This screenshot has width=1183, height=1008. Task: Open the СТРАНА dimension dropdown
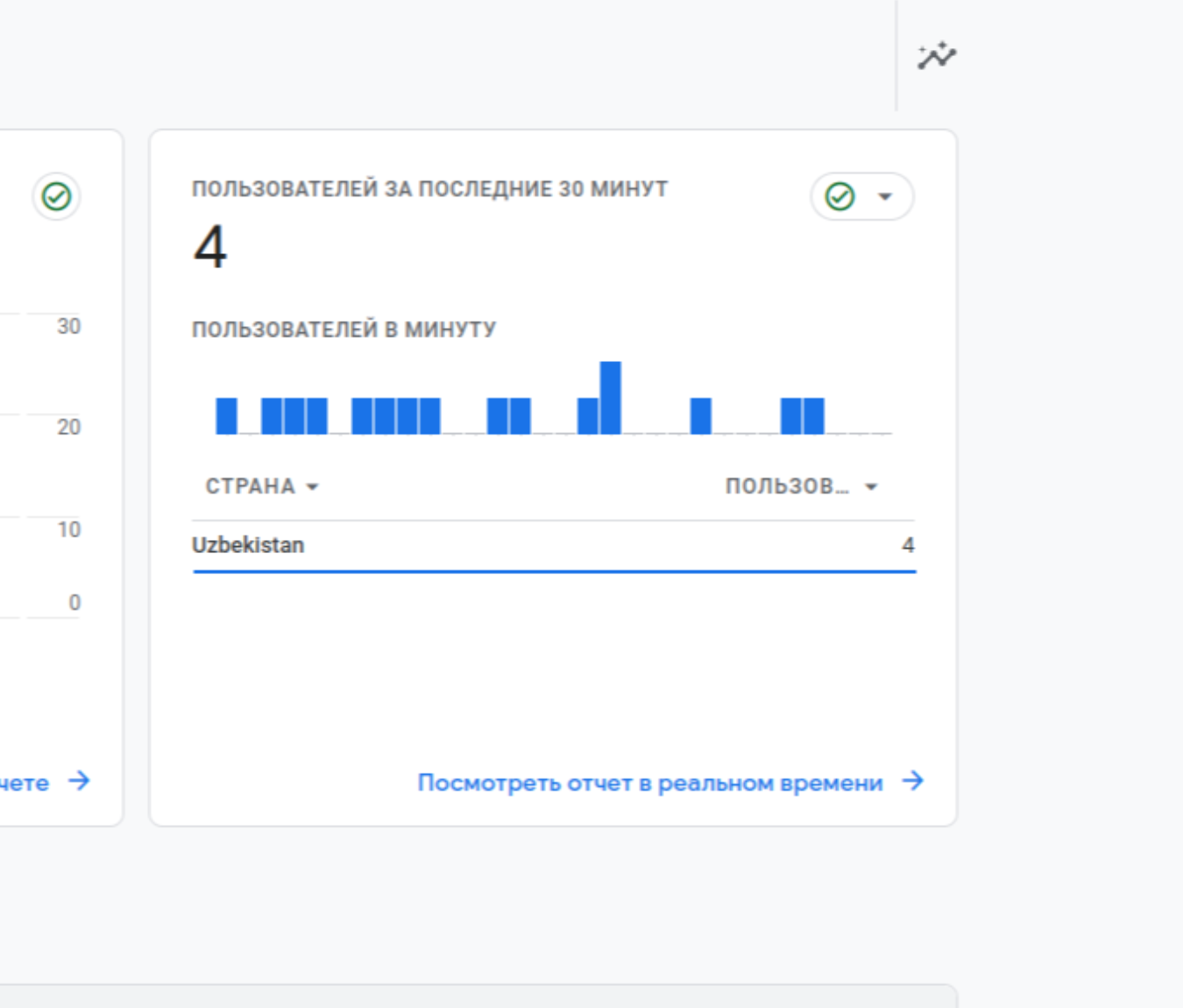click(x=262, y=486)
